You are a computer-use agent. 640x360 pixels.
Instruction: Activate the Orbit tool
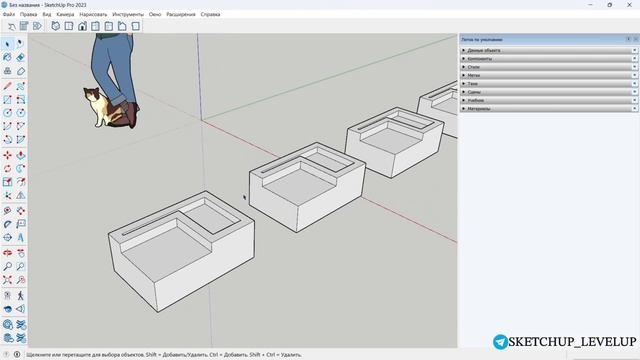pos(7,253)
